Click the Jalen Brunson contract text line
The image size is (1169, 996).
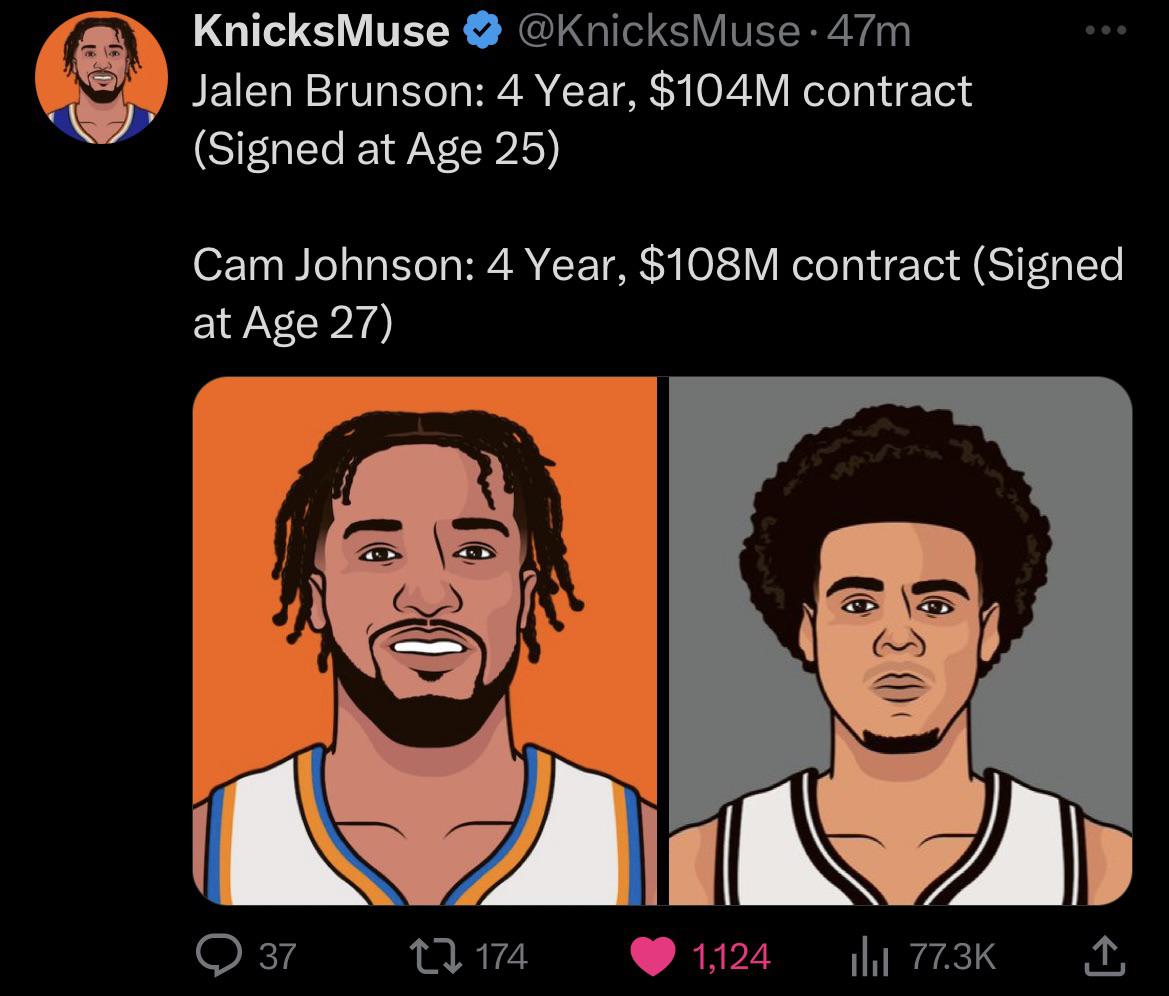581,92
